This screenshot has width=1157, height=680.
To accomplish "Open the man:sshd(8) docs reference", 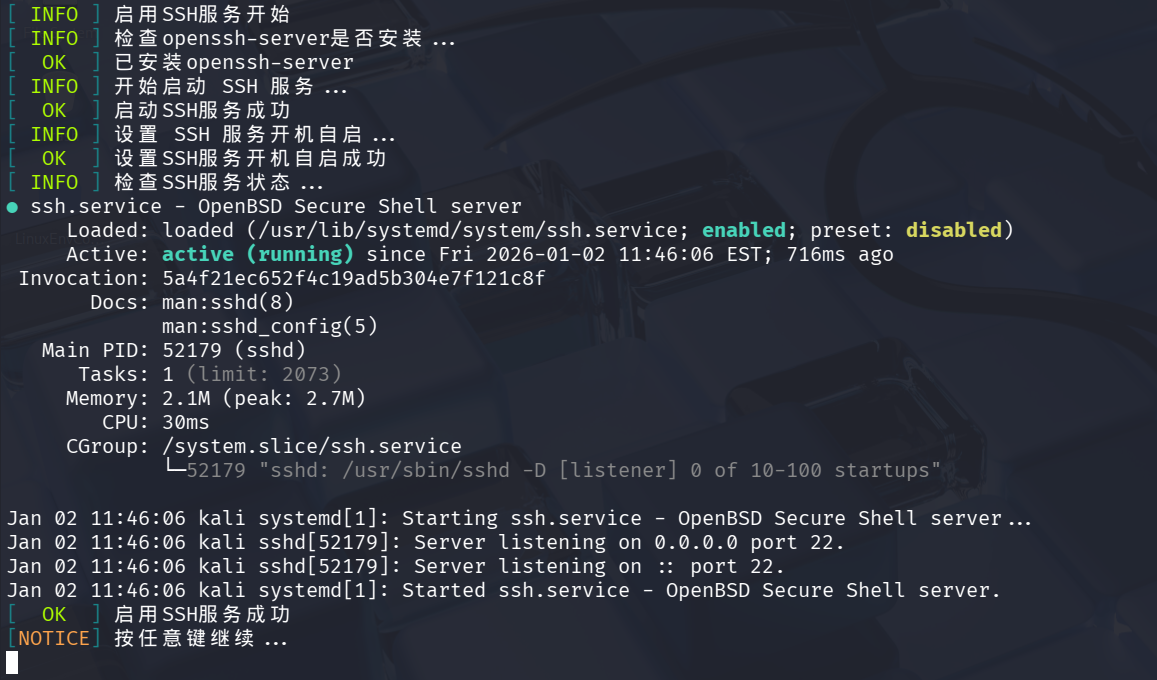I will [x=228, y=302].
